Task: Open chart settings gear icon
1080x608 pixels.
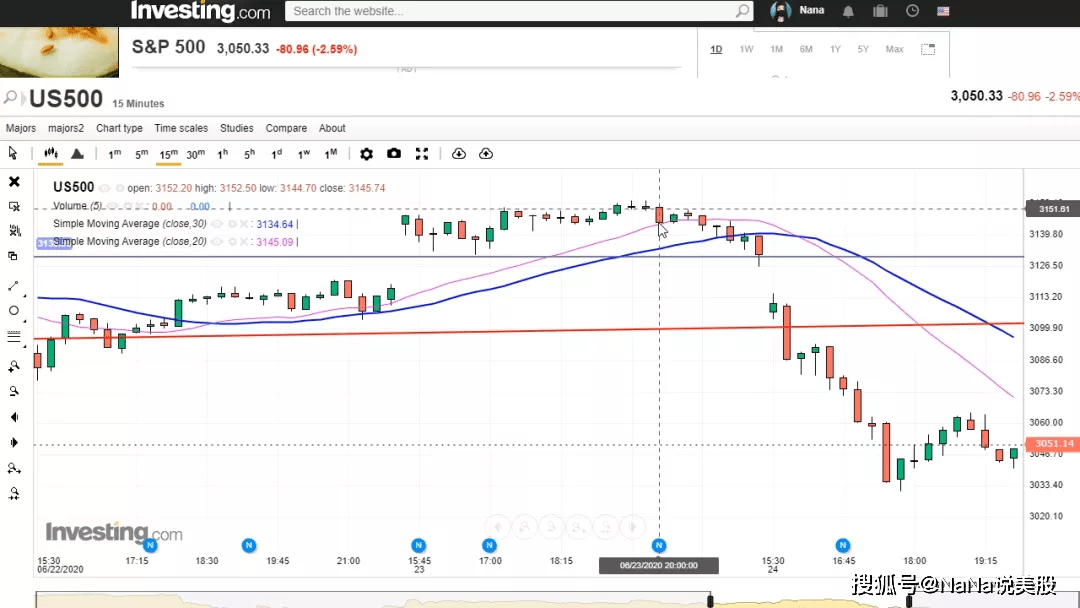Action: click(366, 154)
